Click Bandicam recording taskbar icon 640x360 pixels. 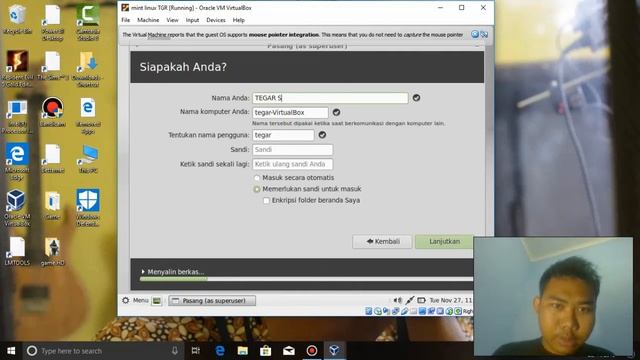[311, 351]
